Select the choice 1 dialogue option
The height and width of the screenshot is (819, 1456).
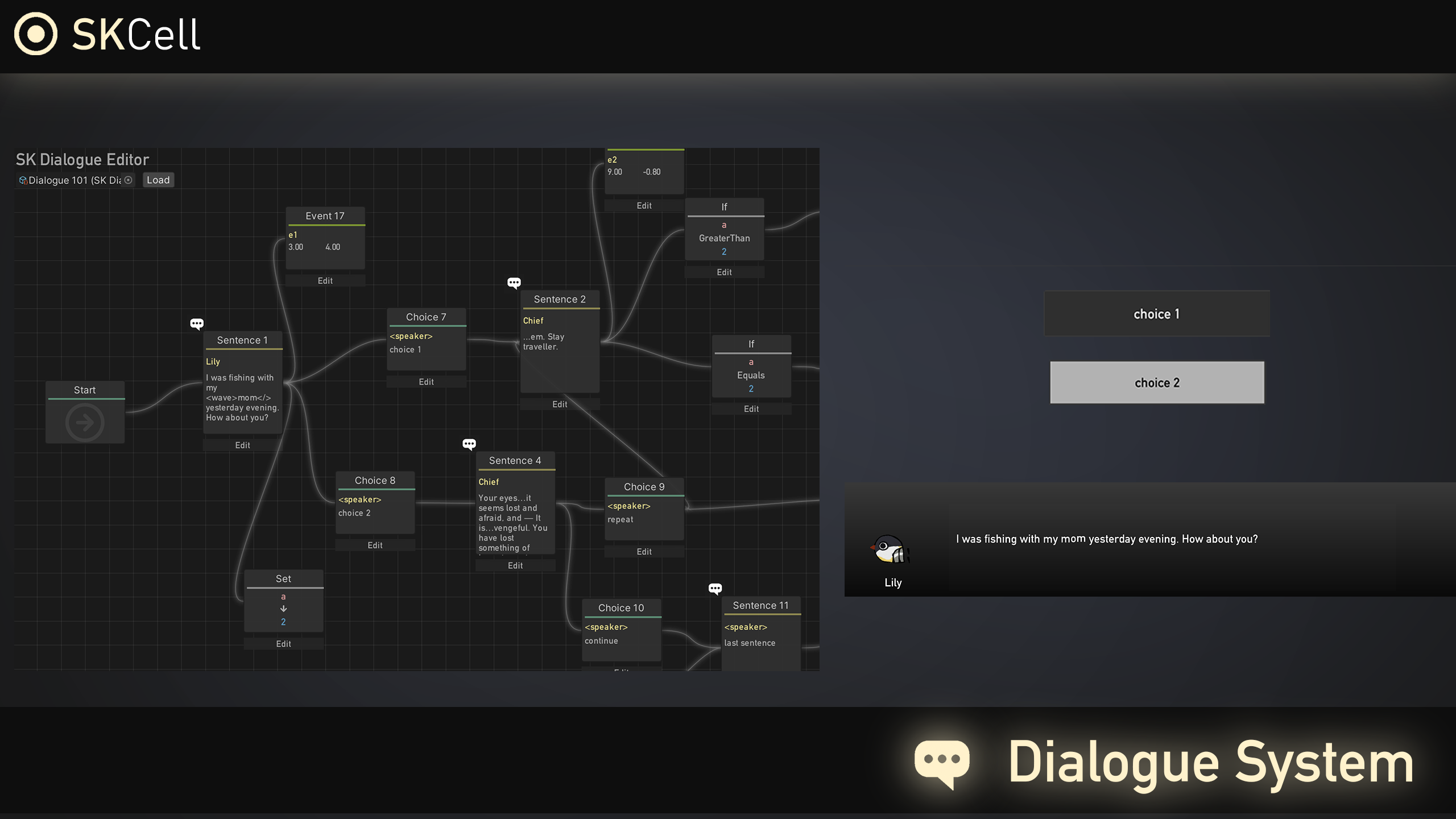click(x=1156, y=314)
